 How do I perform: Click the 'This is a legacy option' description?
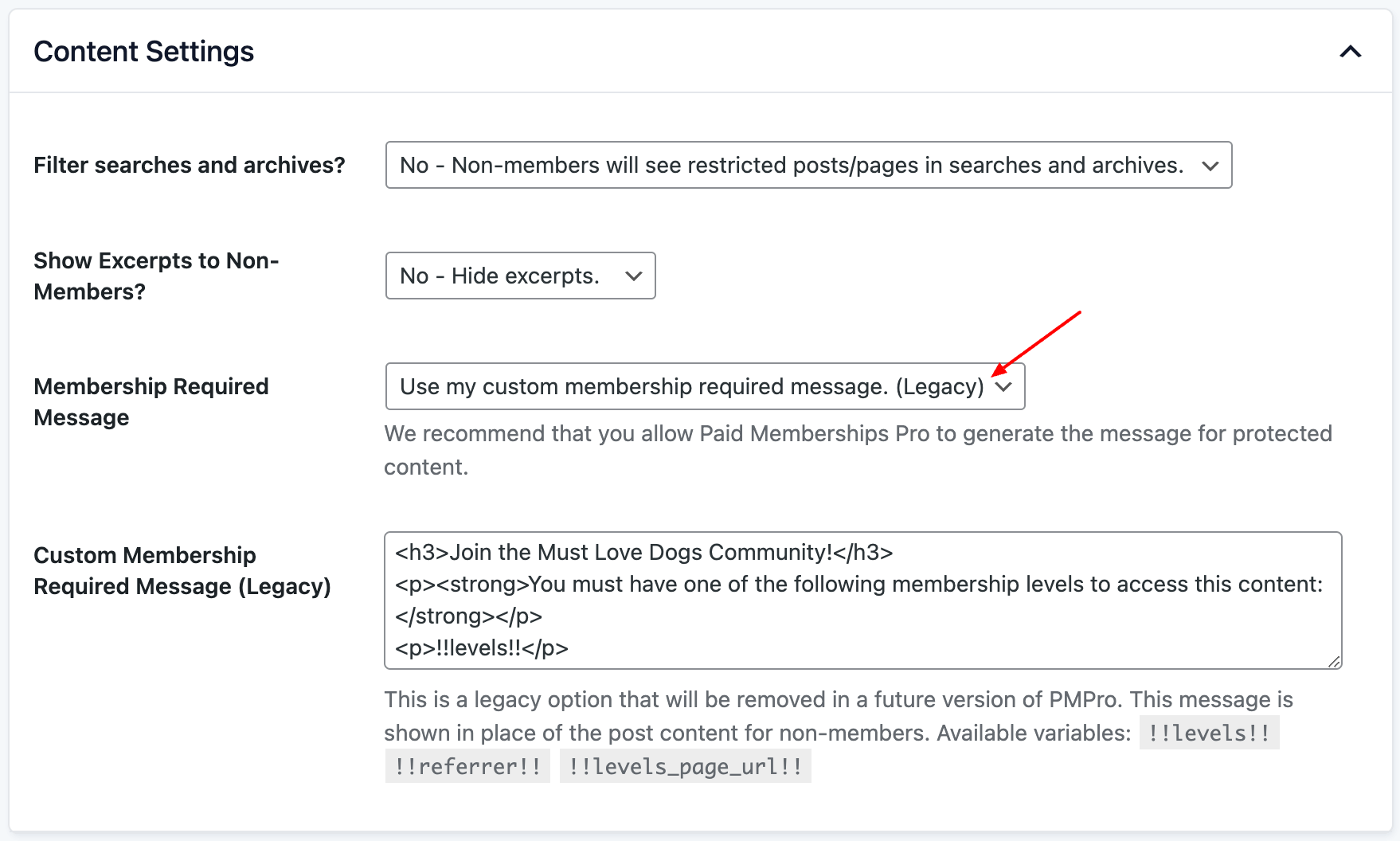[x=838, y=699]
